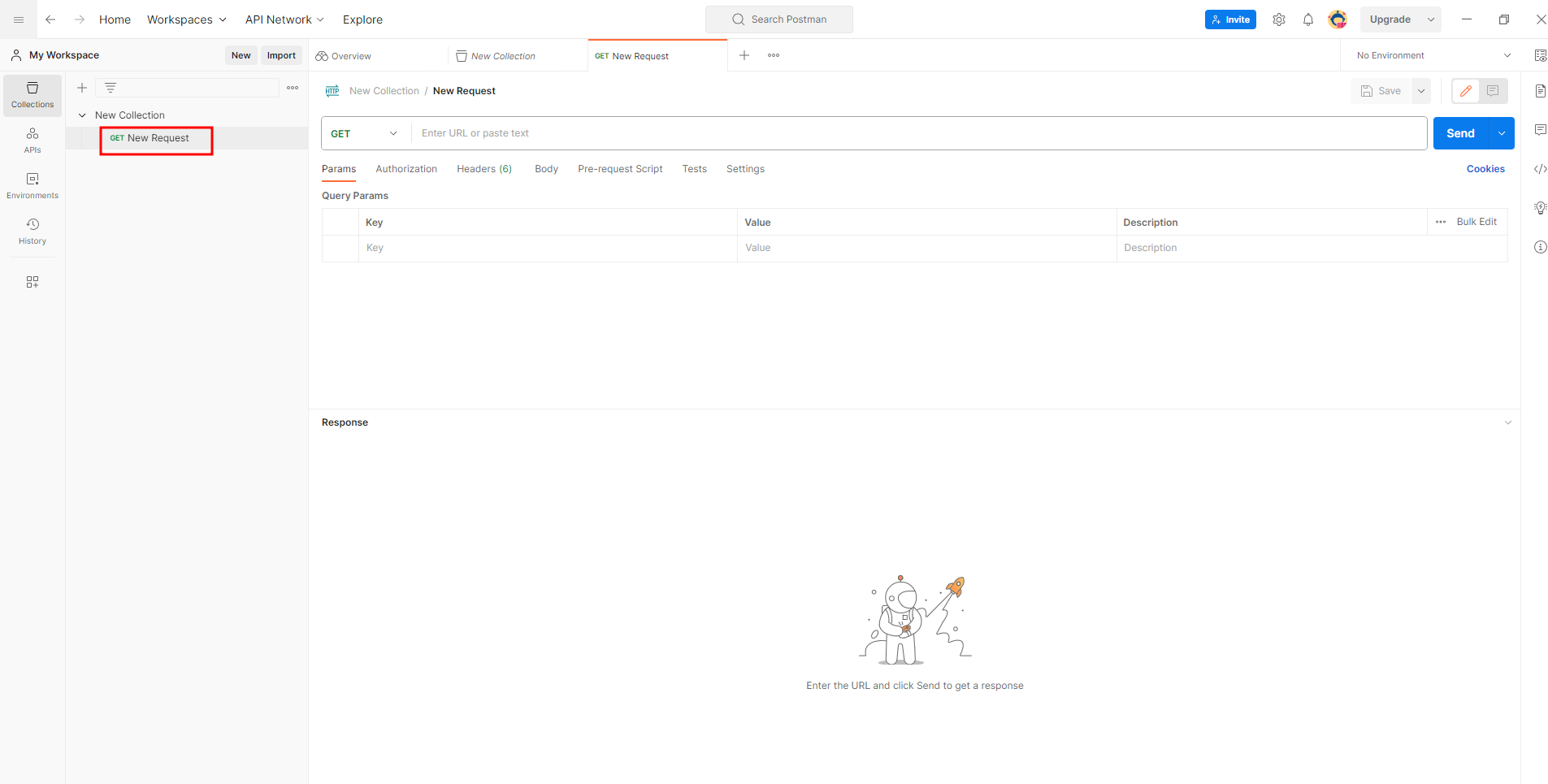Open the API Network dropdown
Image resolution: width=1548 pixels, height=784 pixels.
coord(284,19)
